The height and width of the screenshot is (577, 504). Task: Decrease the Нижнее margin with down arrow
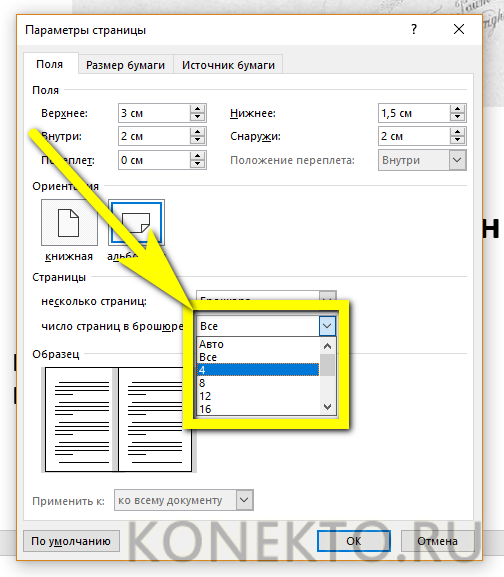tap(457, 117)
